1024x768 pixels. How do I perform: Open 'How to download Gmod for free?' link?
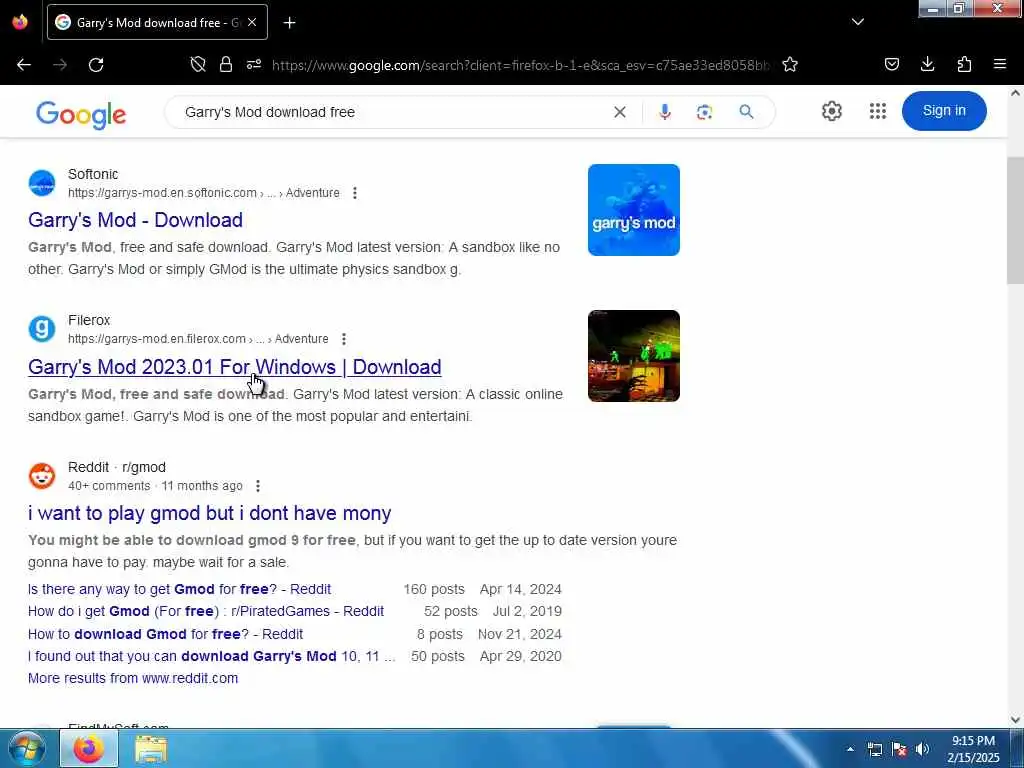(x=165, y=634)
